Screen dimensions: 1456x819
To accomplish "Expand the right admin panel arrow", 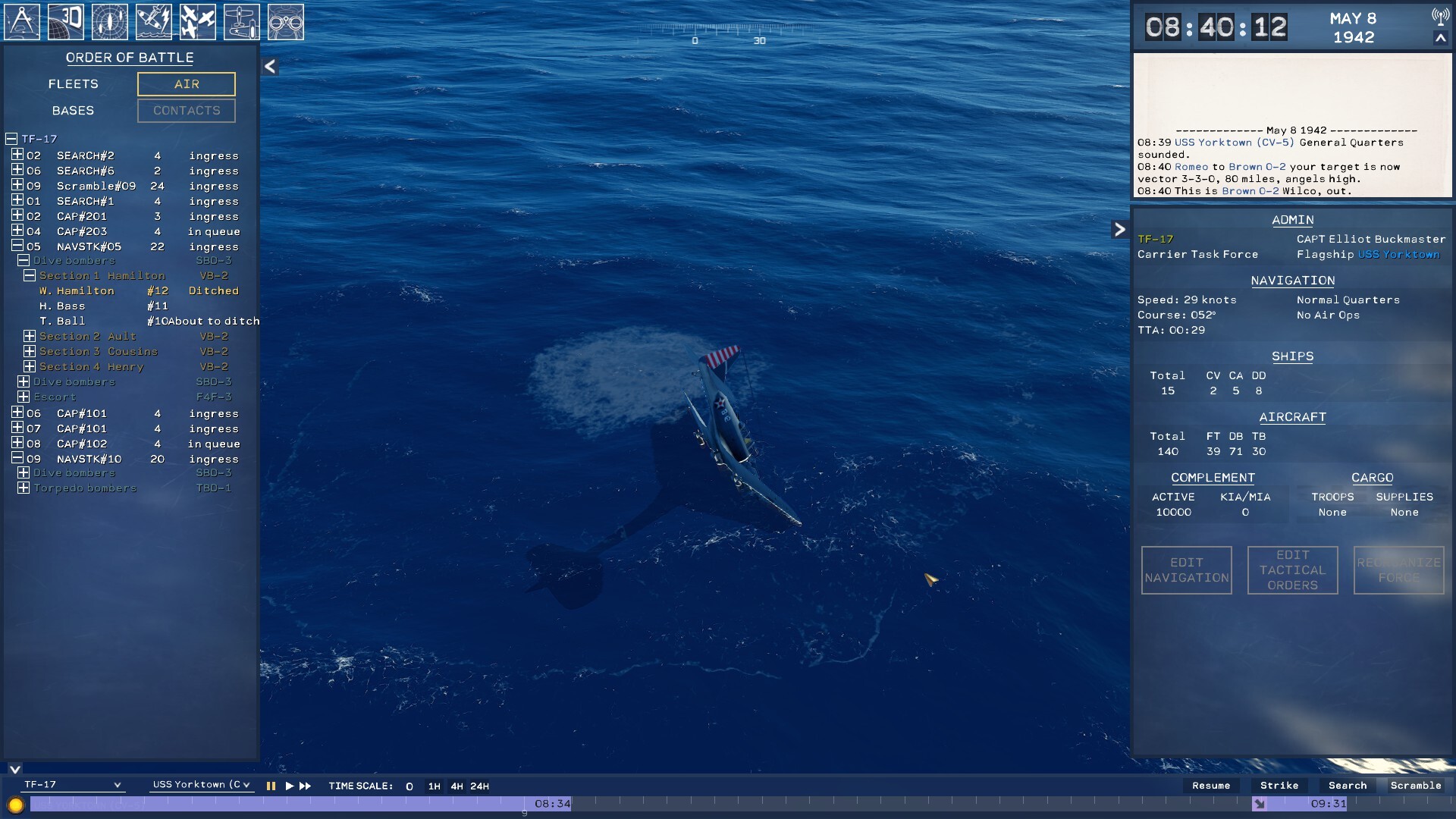I will (1119, 229).
